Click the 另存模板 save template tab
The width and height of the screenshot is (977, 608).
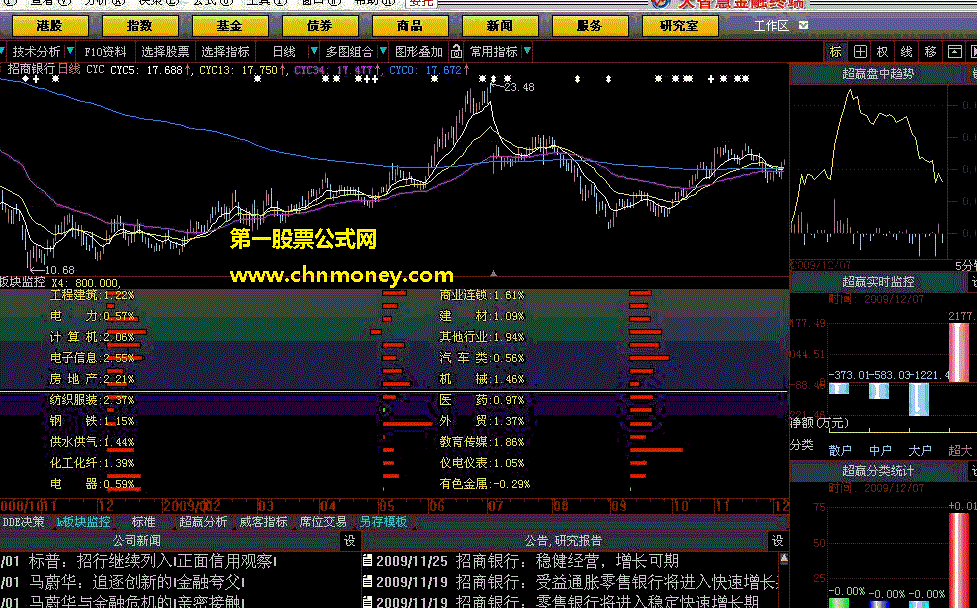point(383,522)
